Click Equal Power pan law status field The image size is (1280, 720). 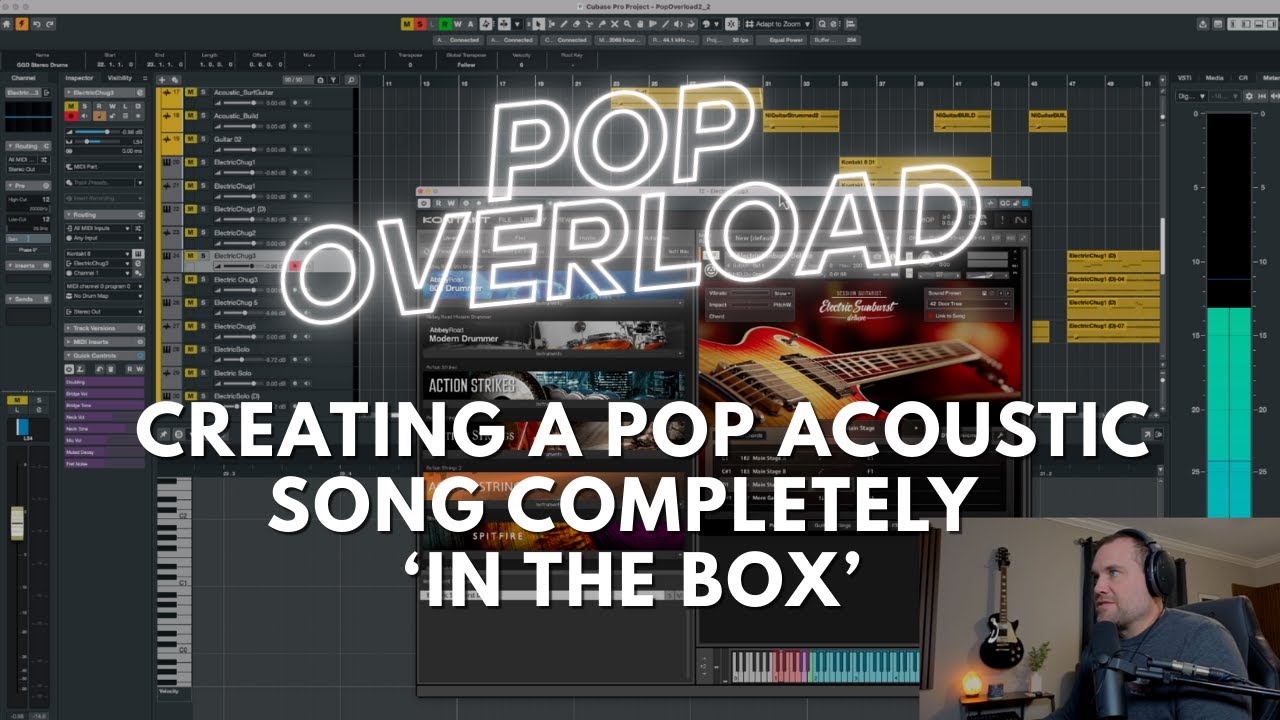pyautogui.click(x=782, y=40)
